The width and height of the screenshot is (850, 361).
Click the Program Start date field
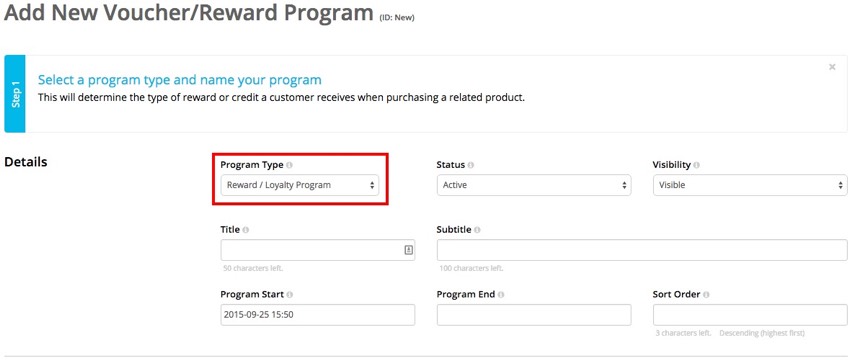pos(318,315)
